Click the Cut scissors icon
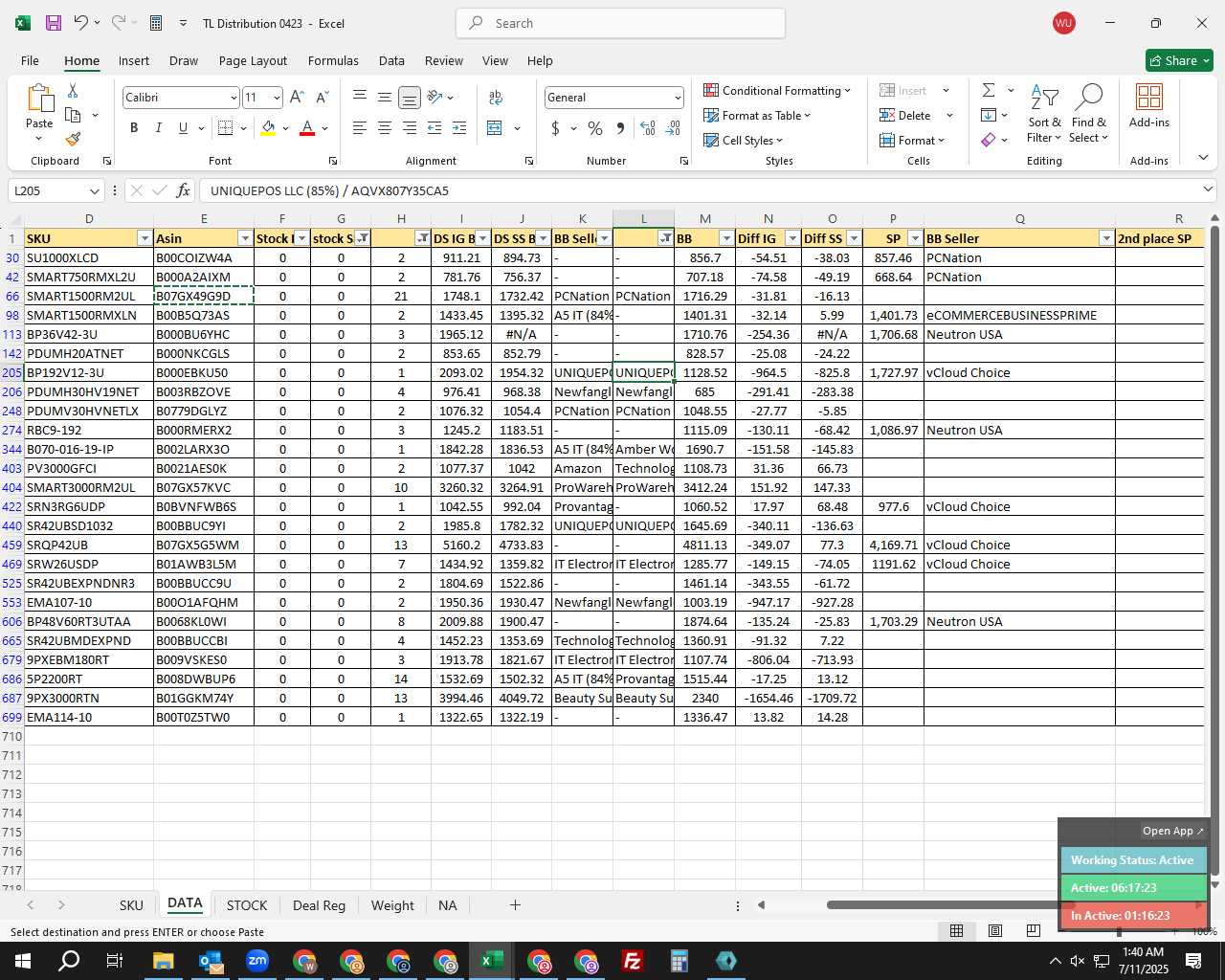This screenshot has height=980, width=1225. pyautogui.click(x=73, y=91)
